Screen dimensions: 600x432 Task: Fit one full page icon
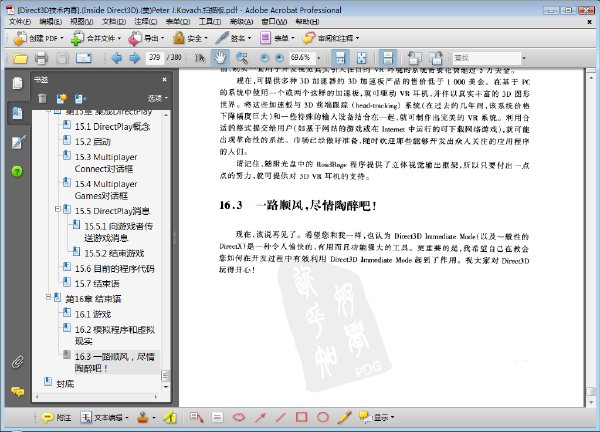tap(361, 58)
